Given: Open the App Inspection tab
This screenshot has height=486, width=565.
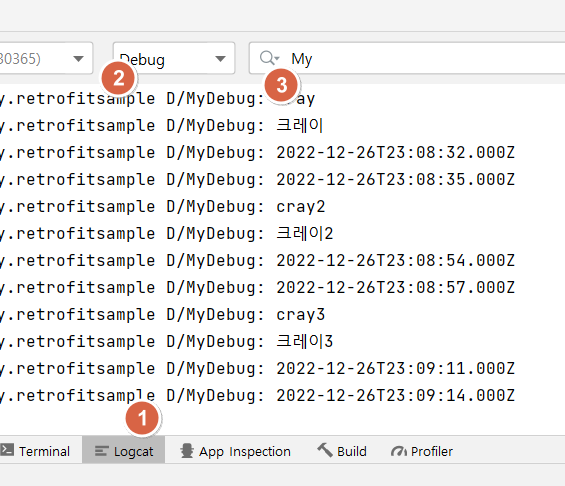Looking at the screenshot, I should tap(235, 451).
